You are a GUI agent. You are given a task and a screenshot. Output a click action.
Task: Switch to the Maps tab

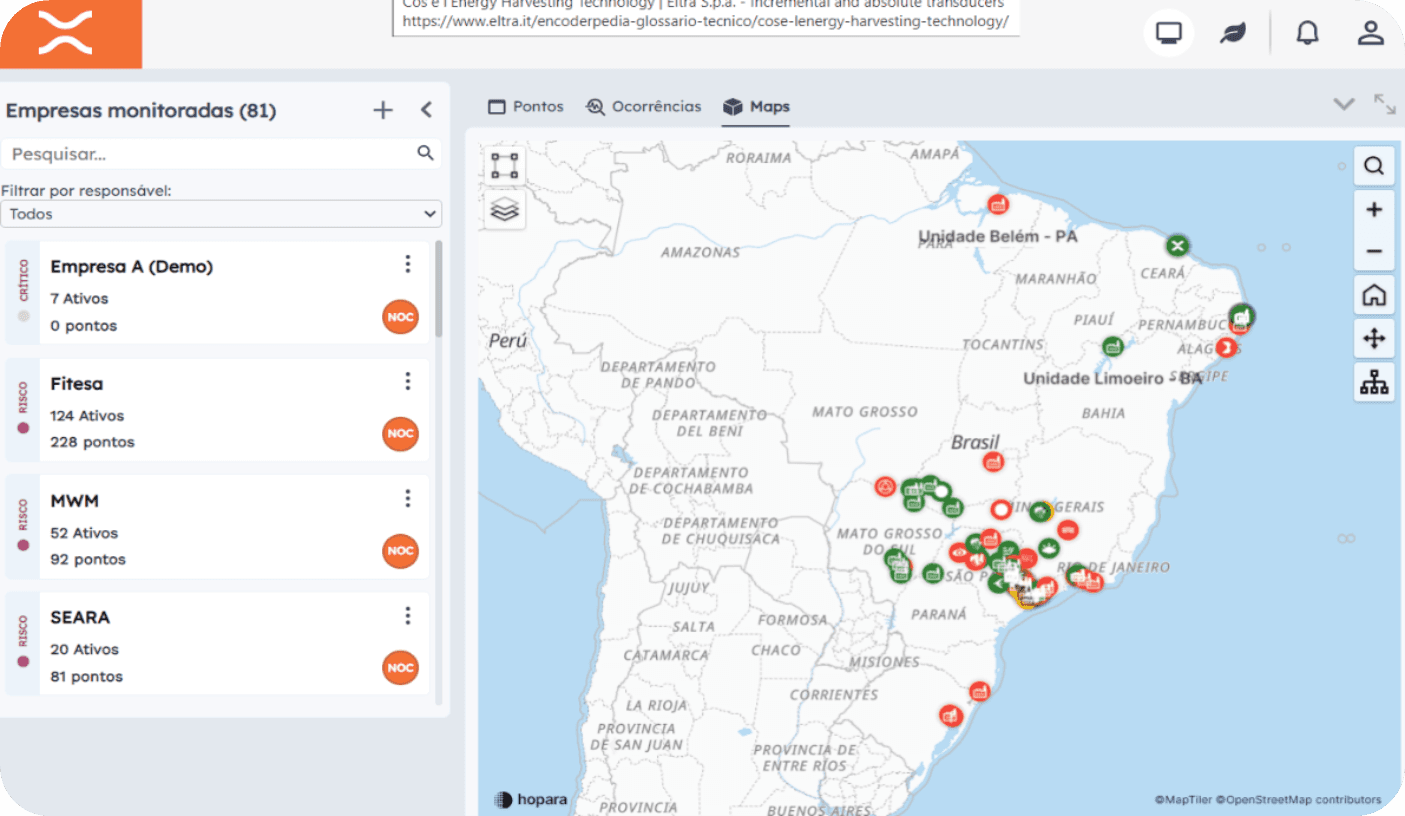756,106
